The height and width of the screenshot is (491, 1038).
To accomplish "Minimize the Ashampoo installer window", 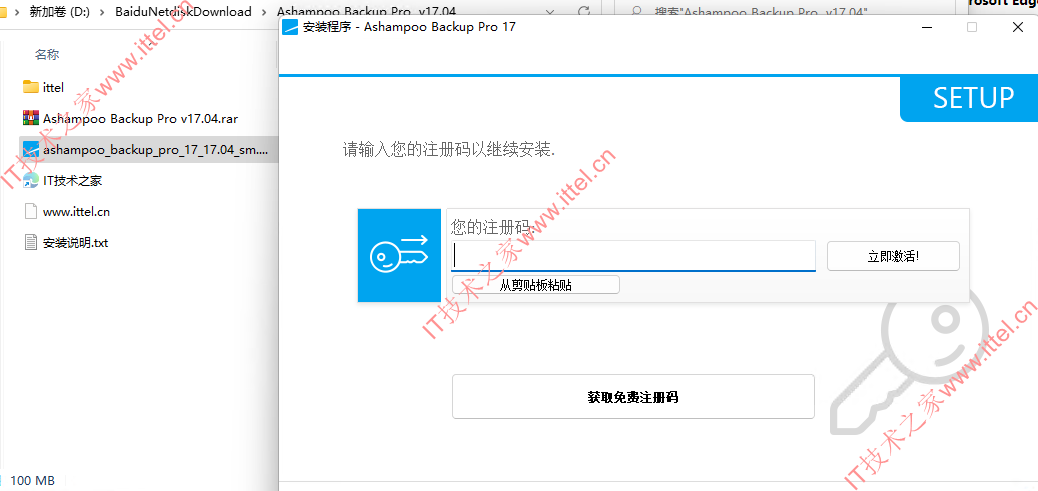I will (x=927, y=27).
